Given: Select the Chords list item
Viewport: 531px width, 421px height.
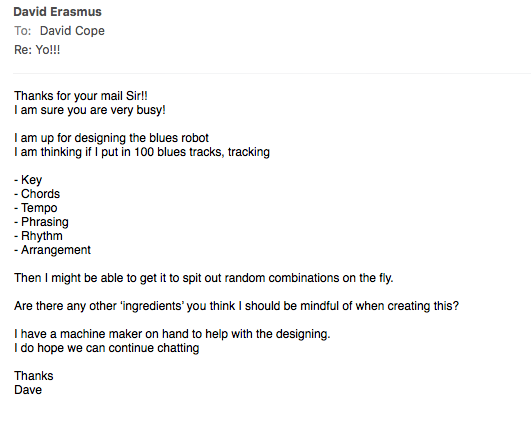Looking at the screenshot, I should [37, 194].
